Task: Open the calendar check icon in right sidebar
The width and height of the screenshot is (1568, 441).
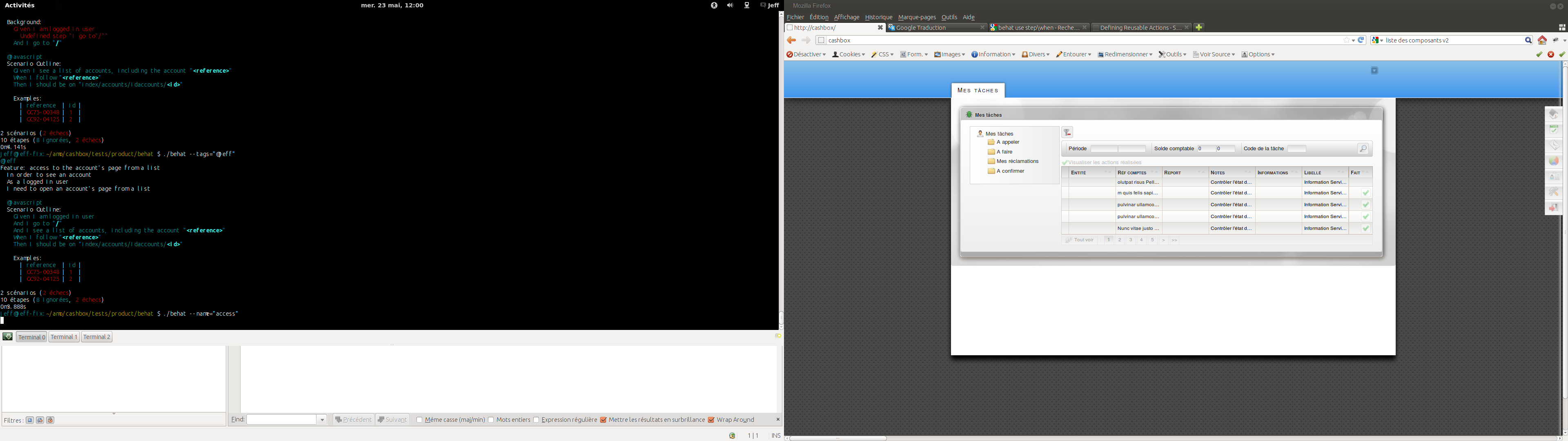Action: [x=1554, y=130]
